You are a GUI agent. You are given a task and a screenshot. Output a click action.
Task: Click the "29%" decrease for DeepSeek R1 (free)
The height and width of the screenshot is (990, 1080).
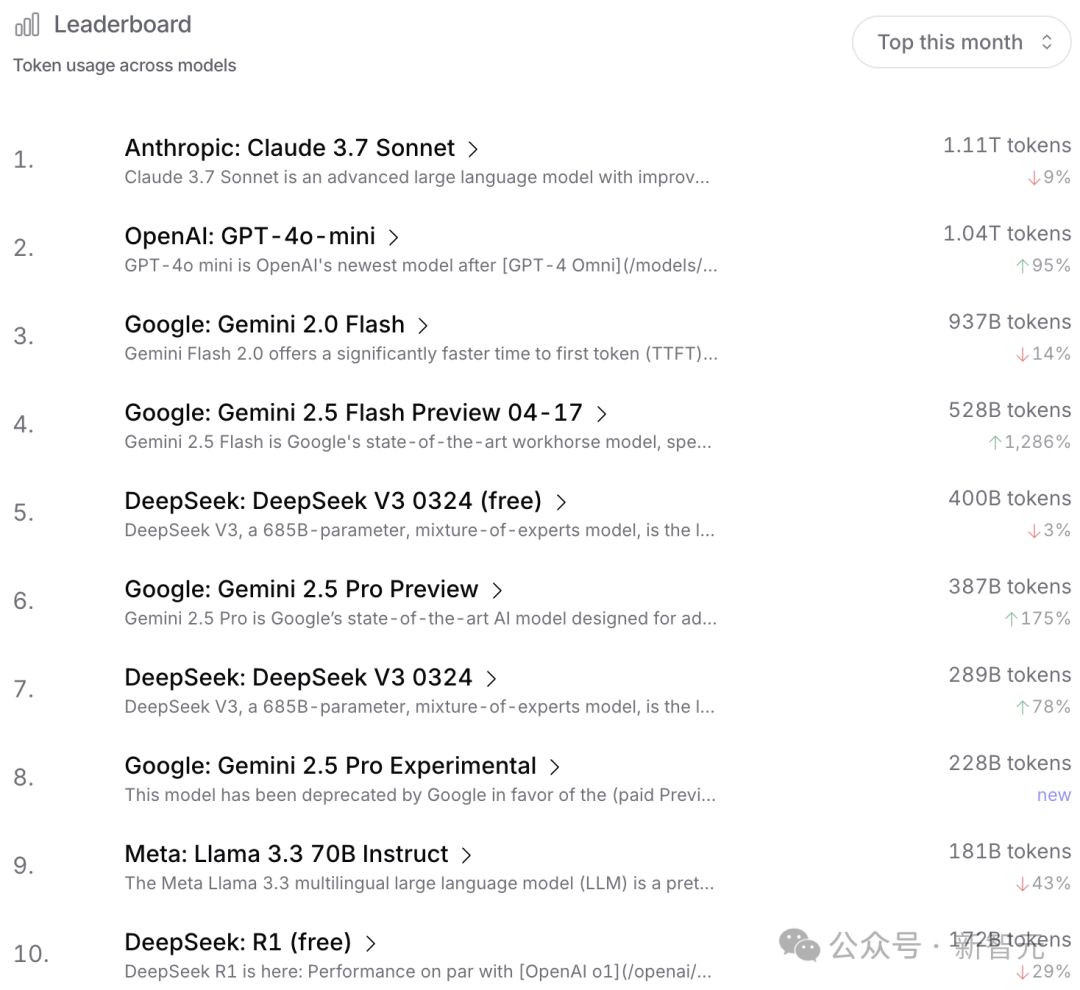point(1043,971)
